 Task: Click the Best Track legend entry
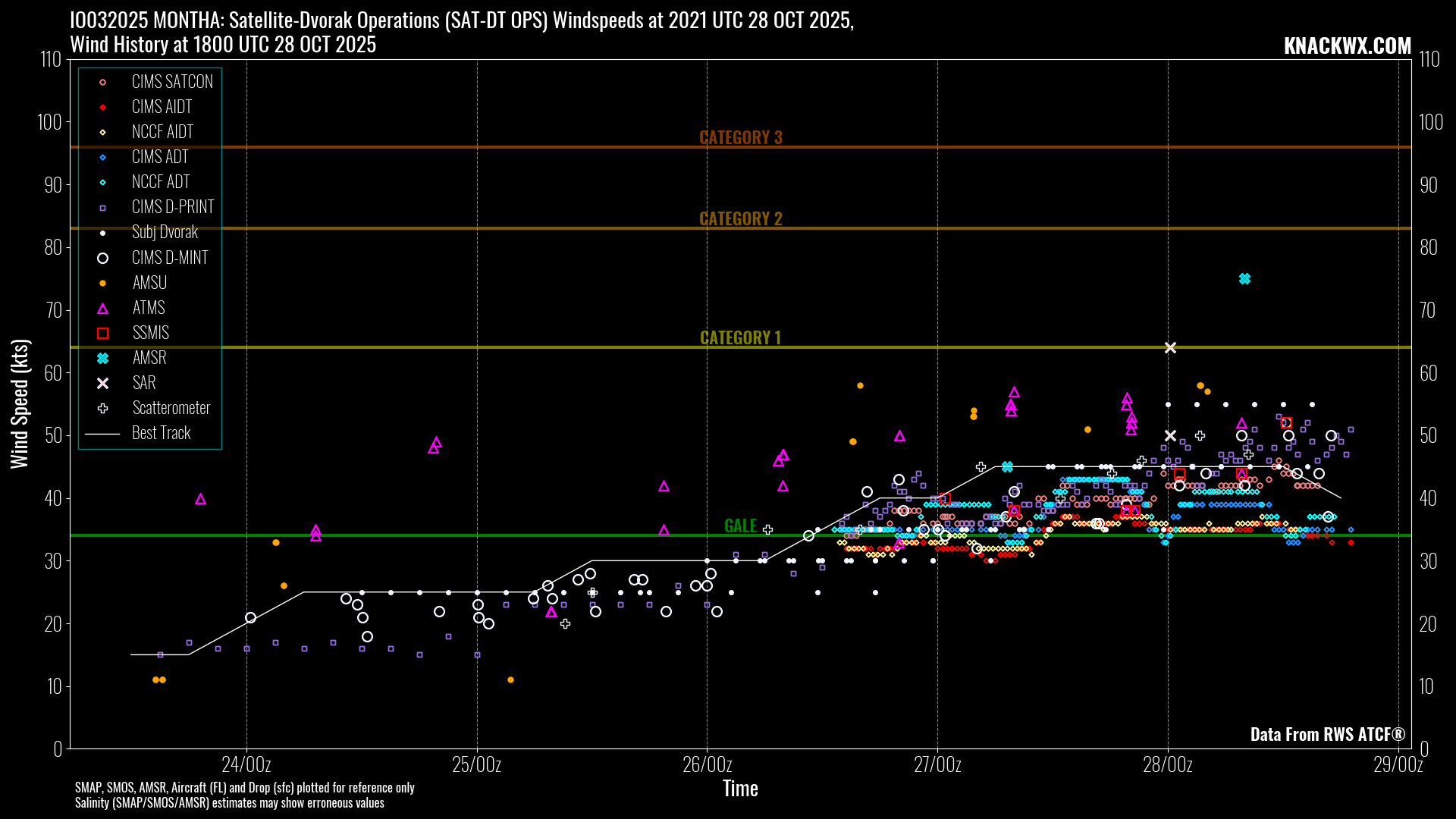(x=161, y=433)
